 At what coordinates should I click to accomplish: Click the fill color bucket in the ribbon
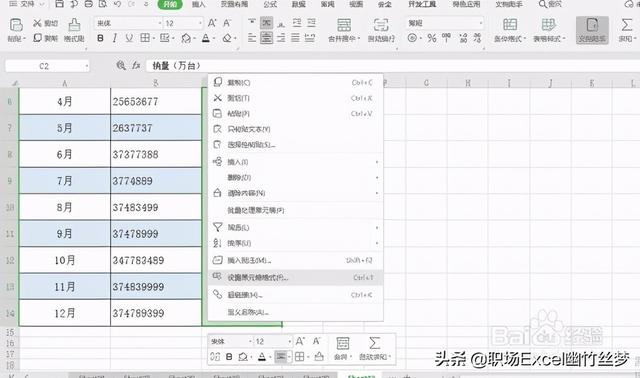click(x=186, y=38)
